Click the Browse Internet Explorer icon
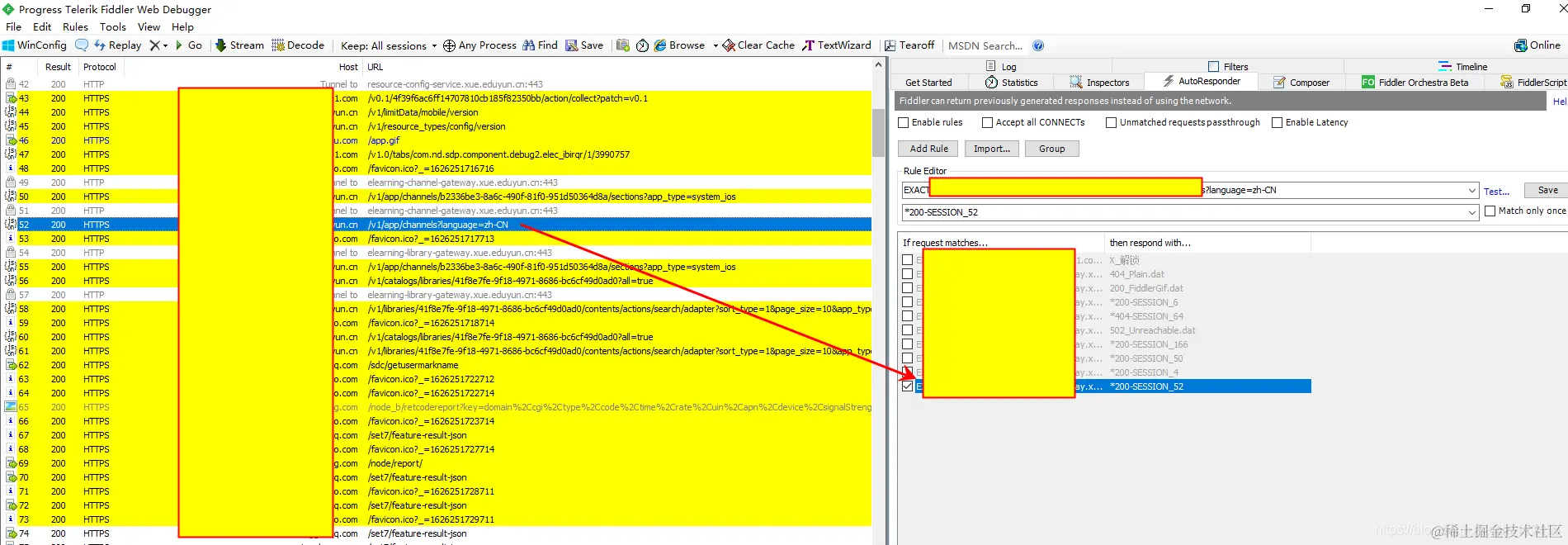The image size is (1568, 545). click(660, 45)
